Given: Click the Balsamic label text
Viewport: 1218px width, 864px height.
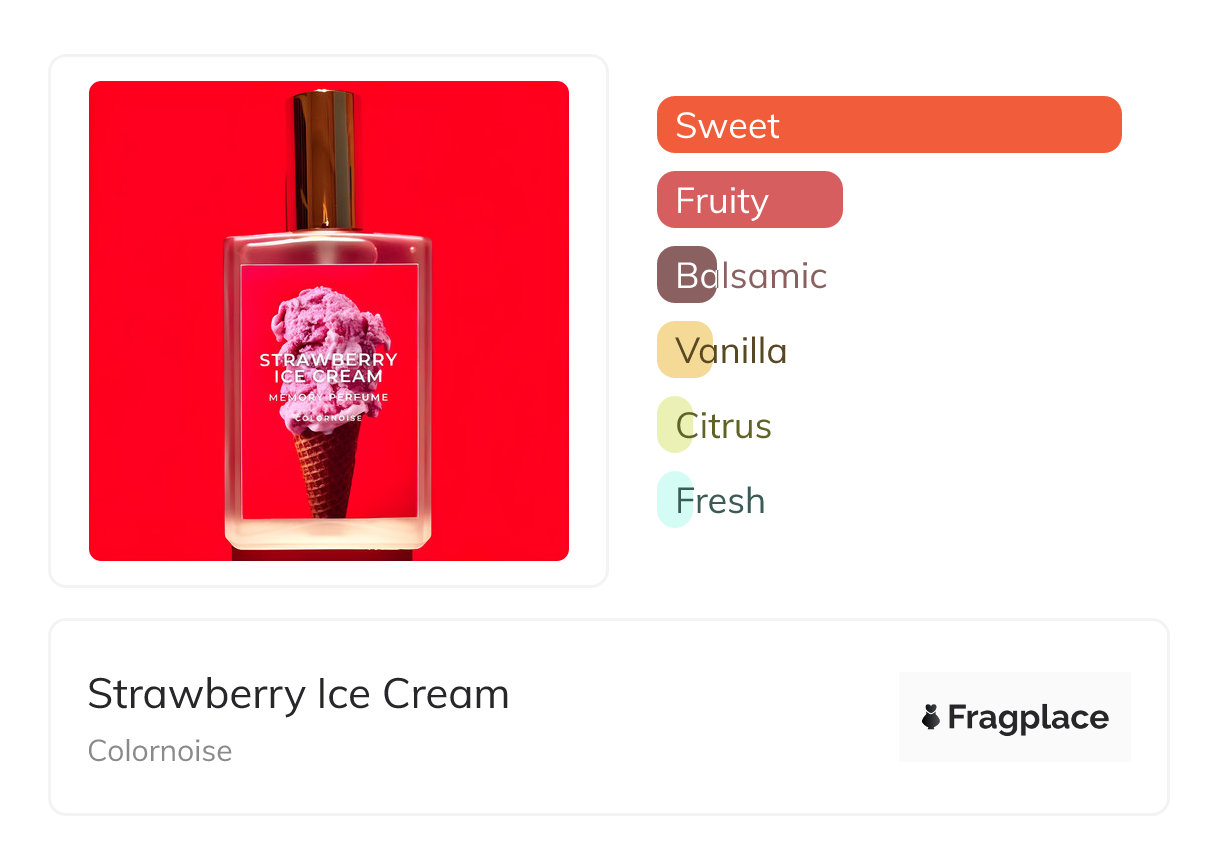Looking at the screenshot, I should click(x=751, y=275).
